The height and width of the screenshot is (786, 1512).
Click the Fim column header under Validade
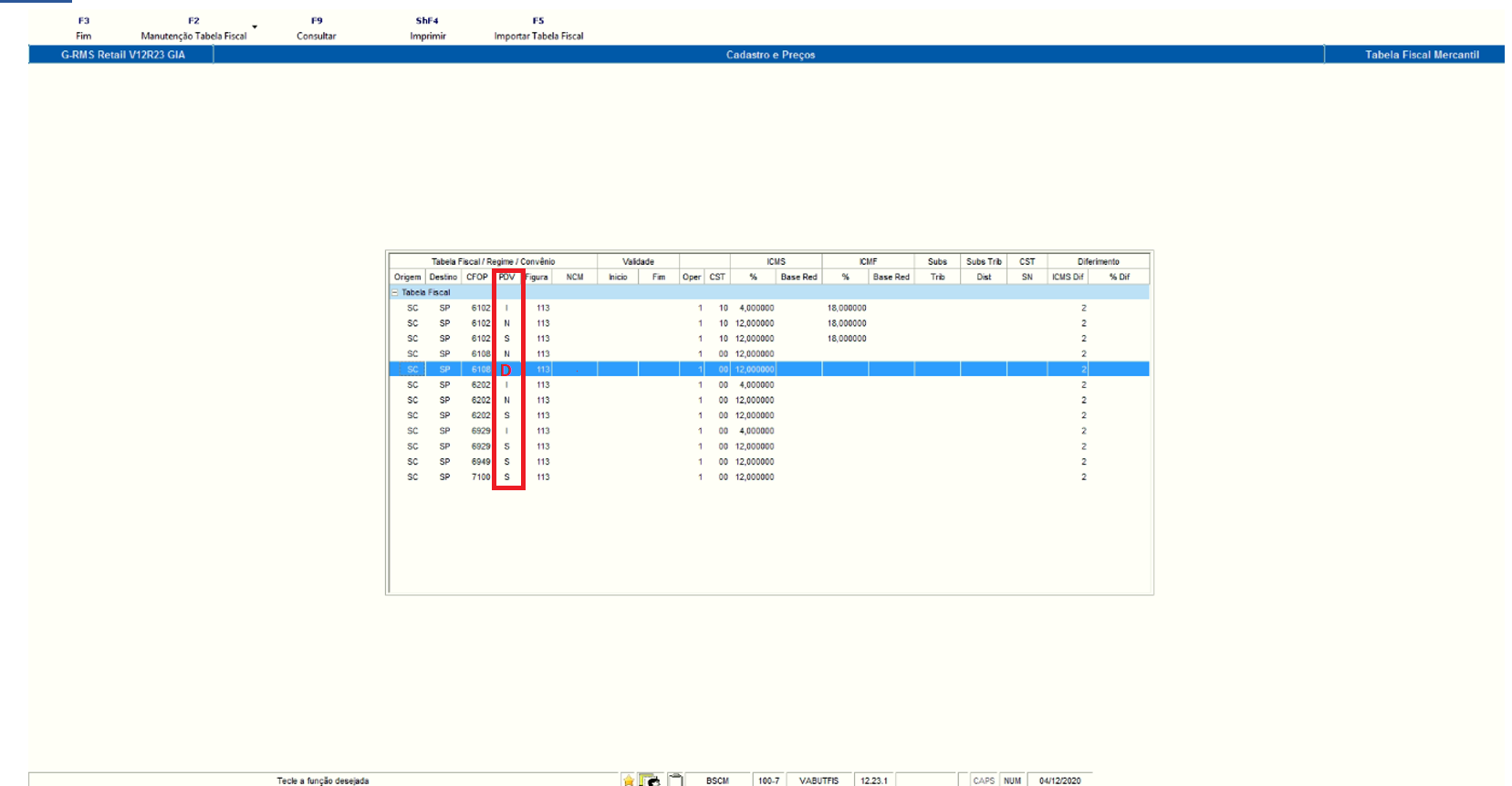coord(659,277)
